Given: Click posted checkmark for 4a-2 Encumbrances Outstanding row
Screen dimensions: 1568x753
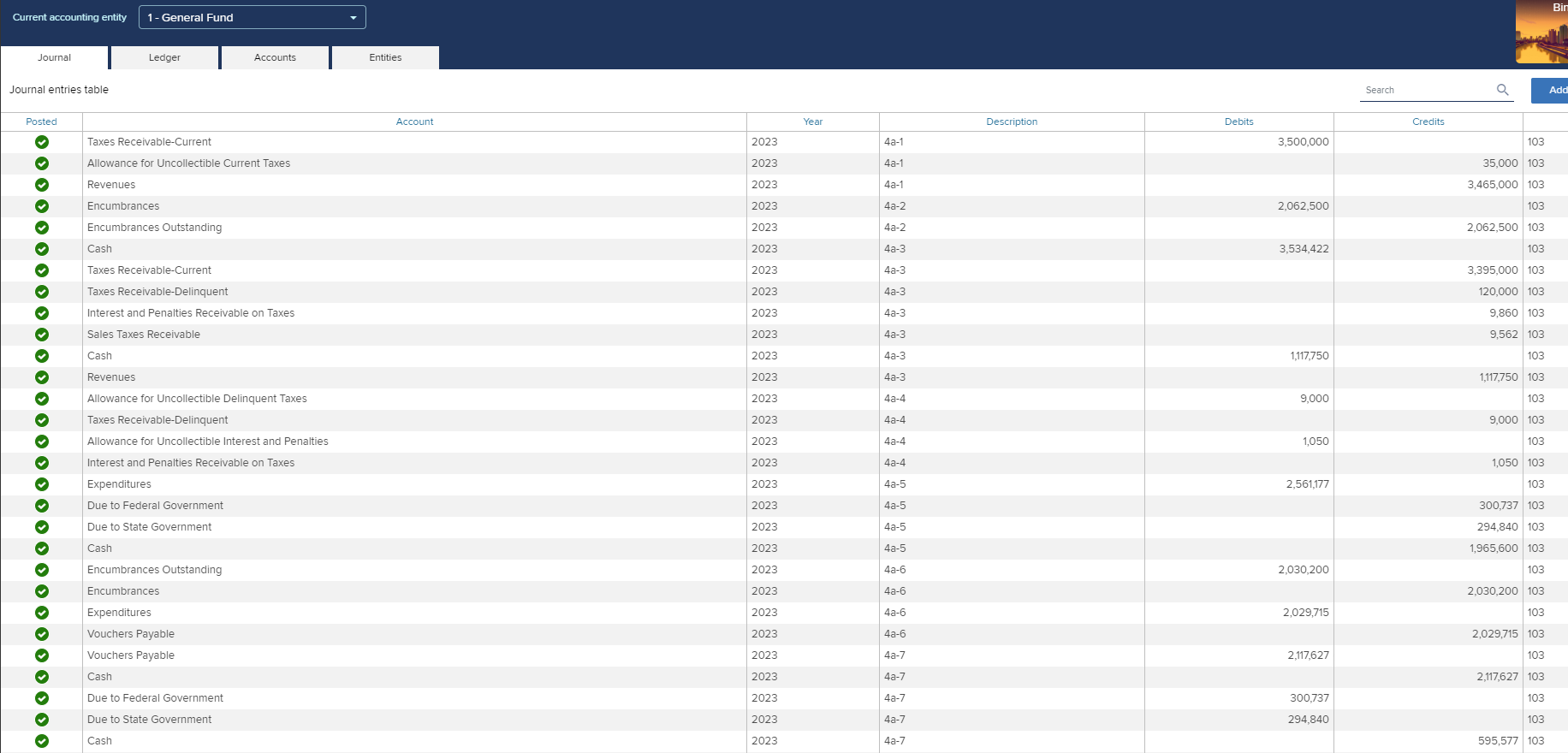Looking at the screenshot, I should pyautogui.click(x=42, y=228).
